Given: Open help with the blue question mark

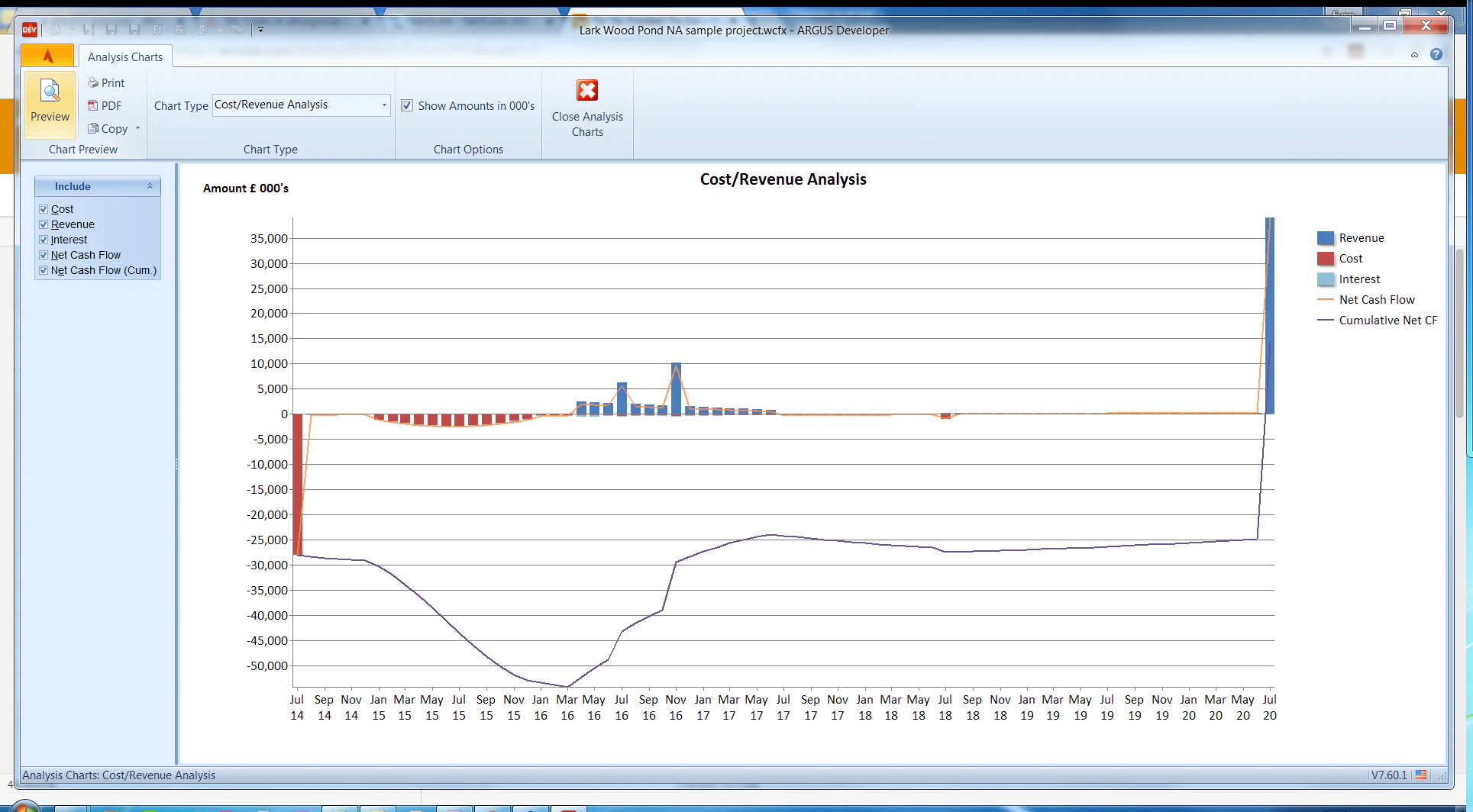Looking at the screenshot, I should coord(1436,54).
